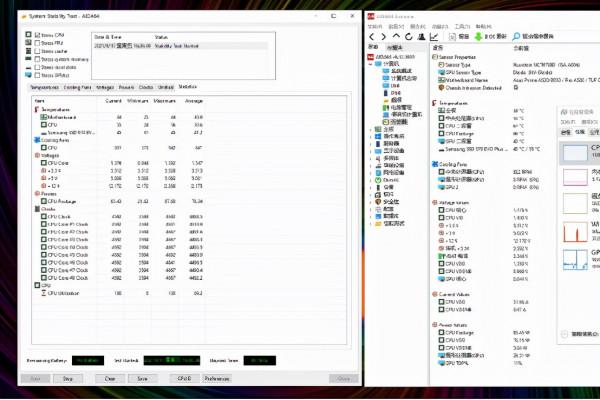Screen dimensions: 600x400
Task: Toggle the Stress GPU(s) checkbox
Action: click(x=38, y=75)
